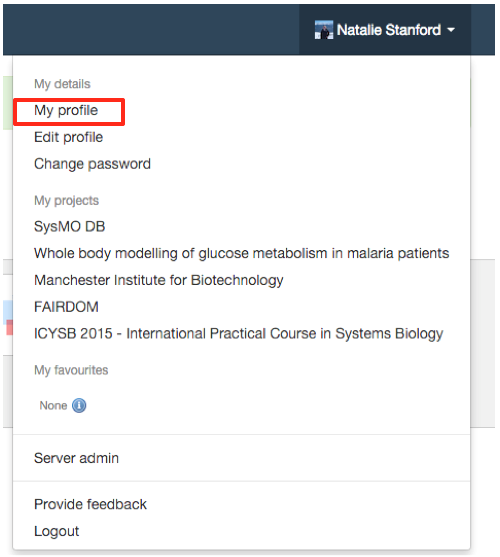The width and height of the screenshot is (500, 557).
Task: Select Provide feedback
Action: [90, 504]
